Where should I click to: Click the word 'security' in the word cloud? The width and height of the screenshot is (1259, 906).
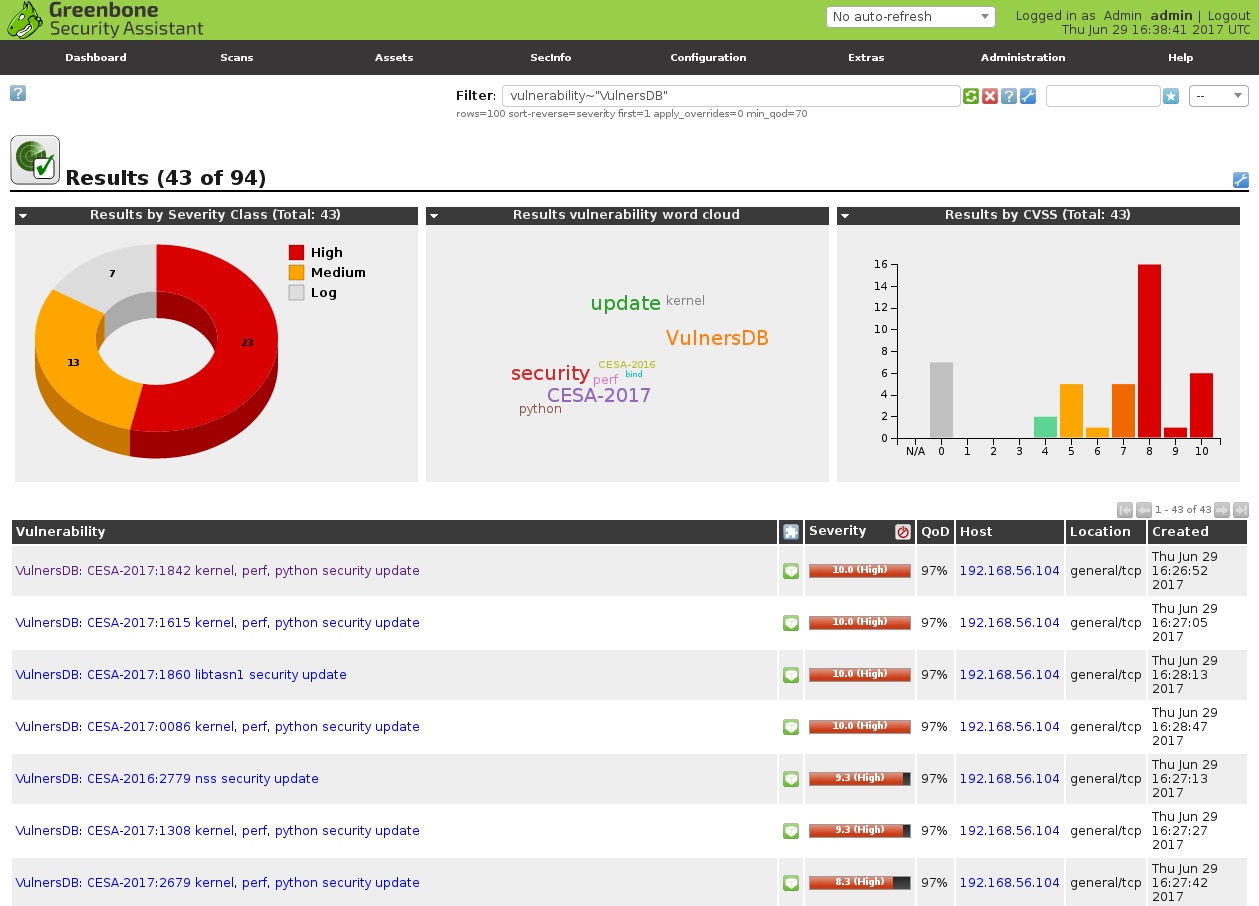pyautogui.click(x=550, y=373)
